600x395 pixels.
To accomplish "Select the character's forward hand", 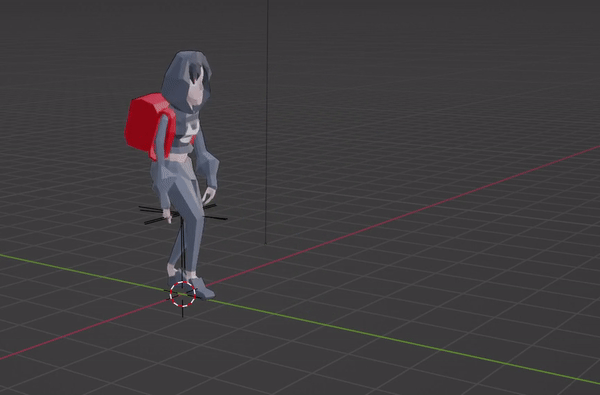I will pyautogui.click(x=209, y=195).
